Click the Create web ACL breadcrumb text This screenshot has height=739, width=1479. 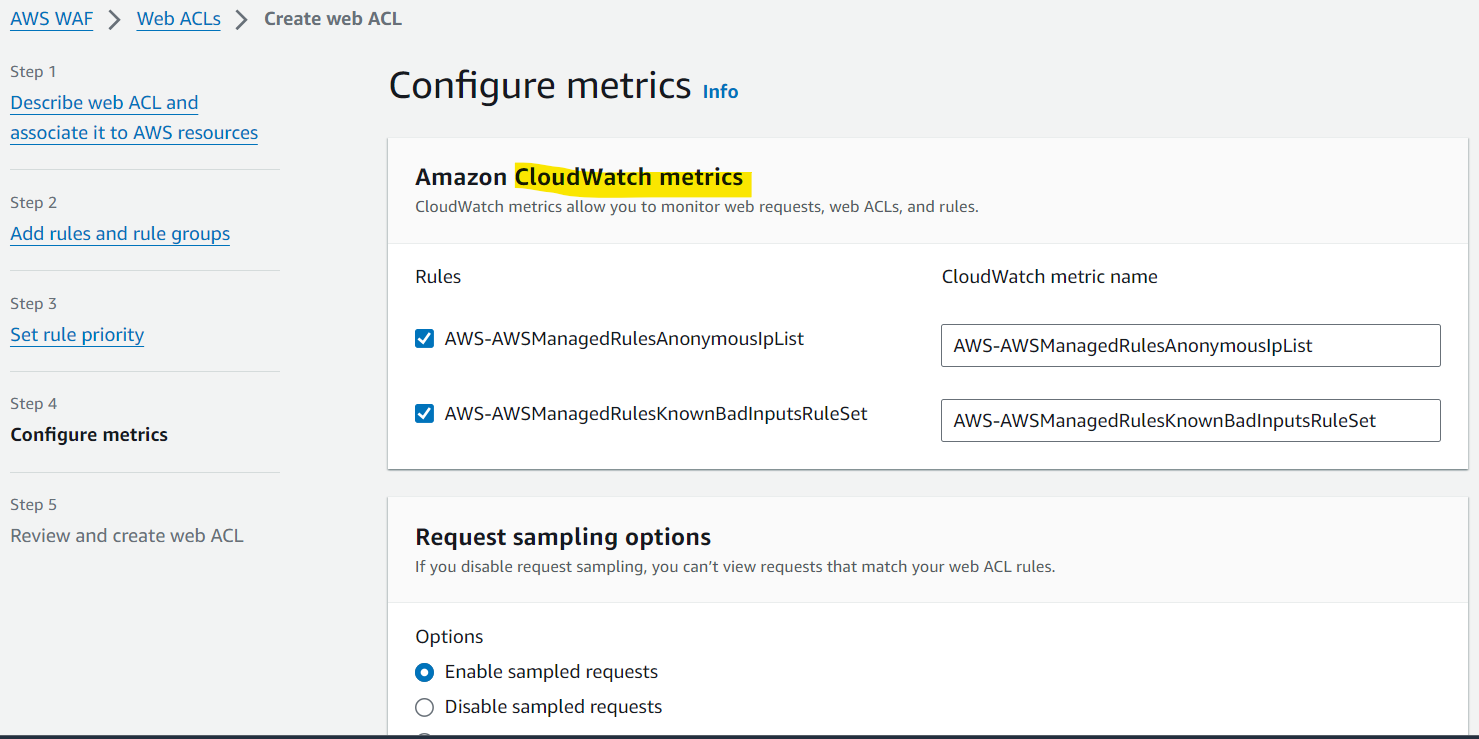(x=333, y=19)
